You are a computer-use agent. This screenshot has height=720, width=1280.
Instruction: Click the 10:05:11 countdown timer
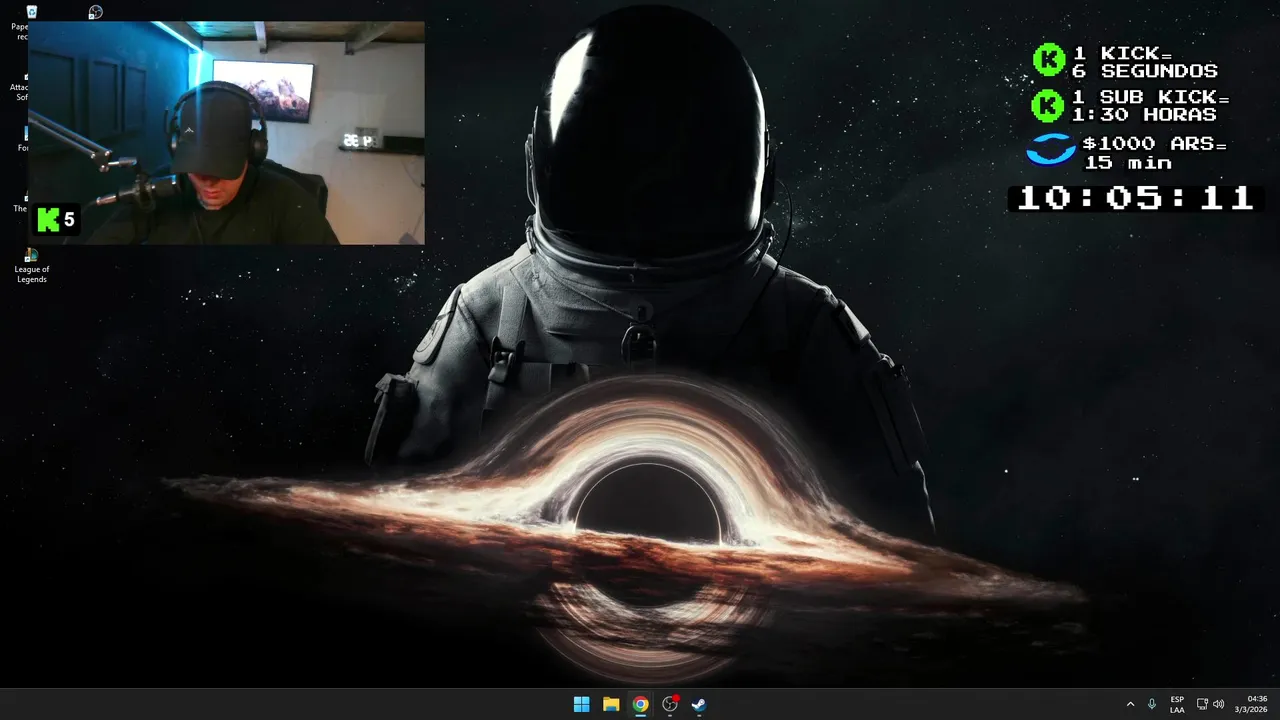click(x=1135, y=198)
